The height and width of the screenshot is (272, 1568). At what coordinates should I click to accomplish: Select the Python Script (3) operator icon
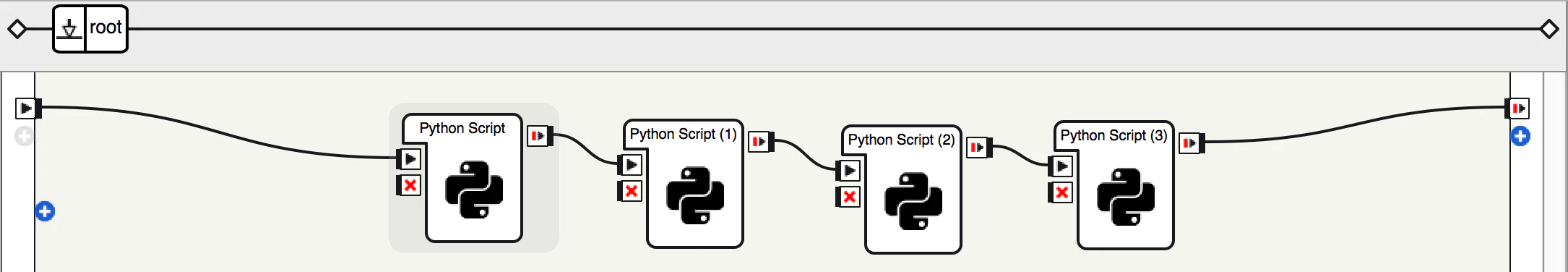1126,197
